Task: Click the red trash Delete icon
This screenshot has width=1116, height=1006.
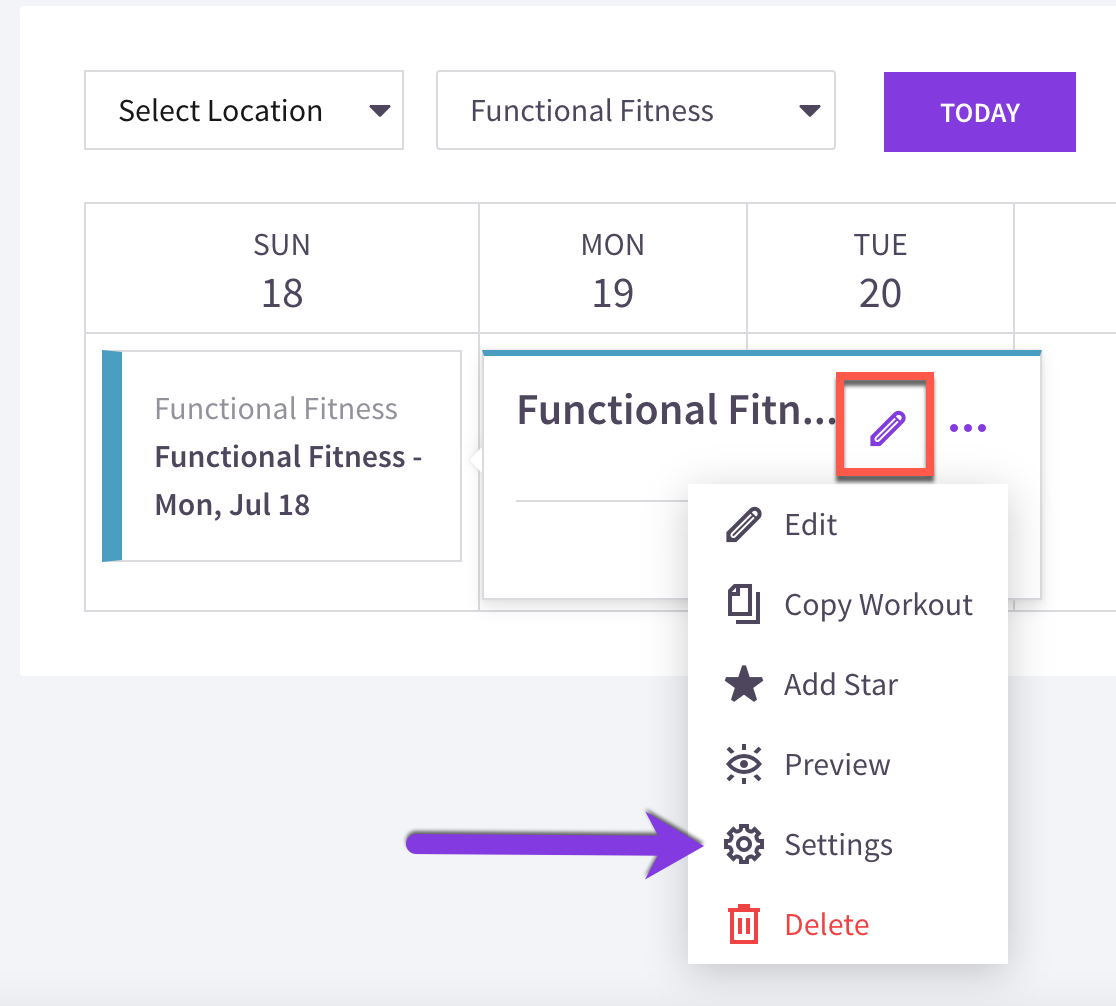Action: [744, 924]
